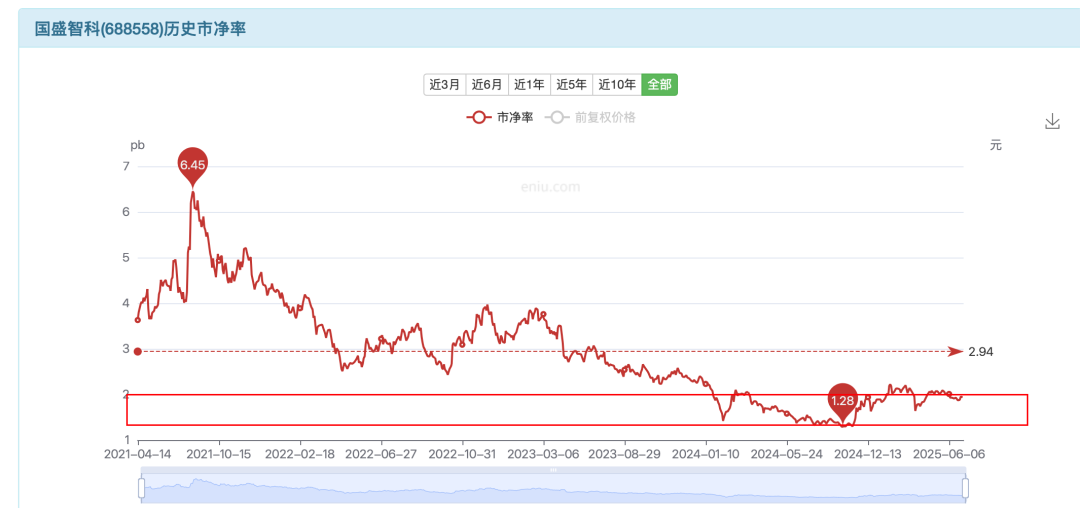The height and width of the screenshot is (508, 1080).
Task: Click the right data zoom slider handle
Action: [965, 487]
